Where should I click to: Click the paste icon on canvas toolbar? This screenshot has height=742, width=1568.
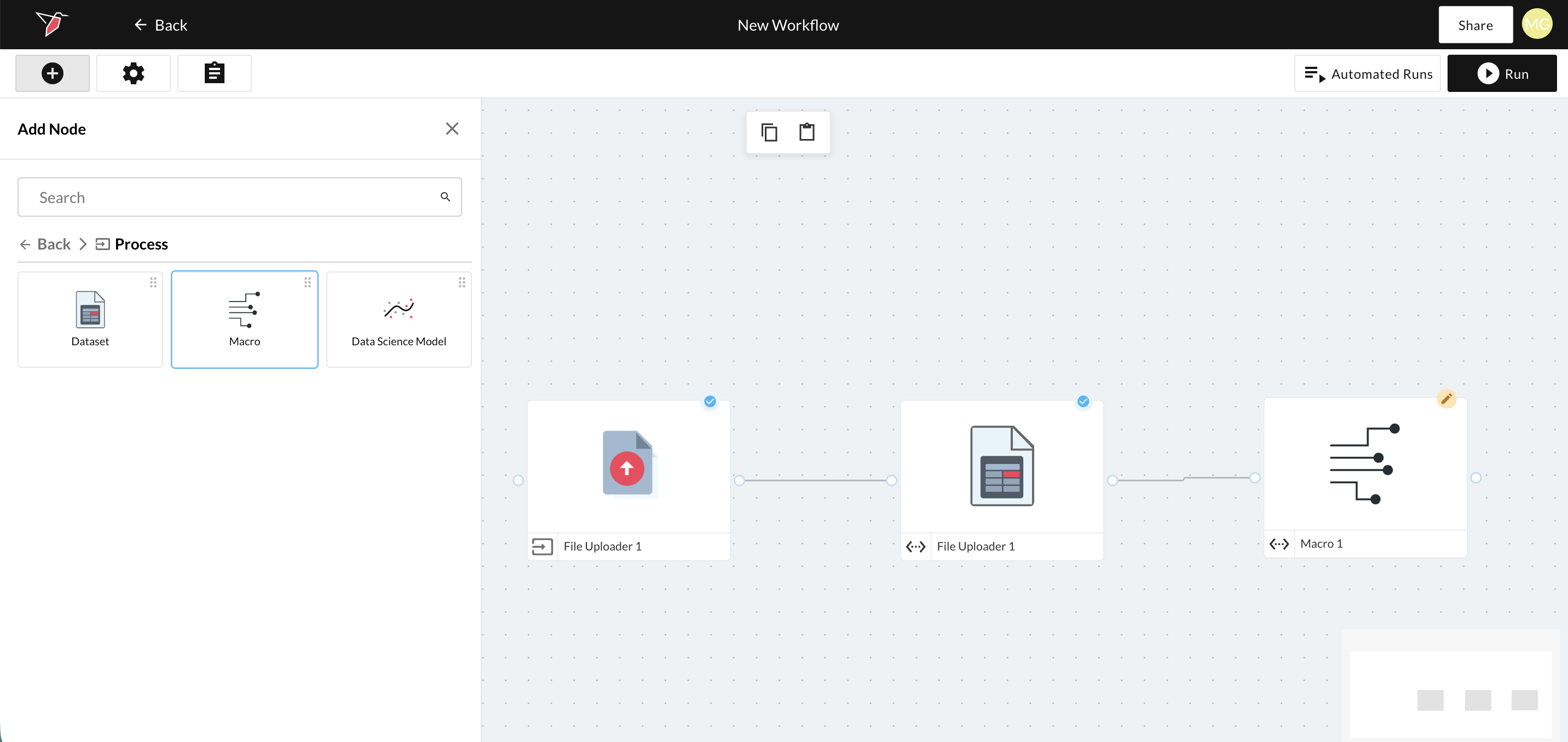(x=807, y=132)
